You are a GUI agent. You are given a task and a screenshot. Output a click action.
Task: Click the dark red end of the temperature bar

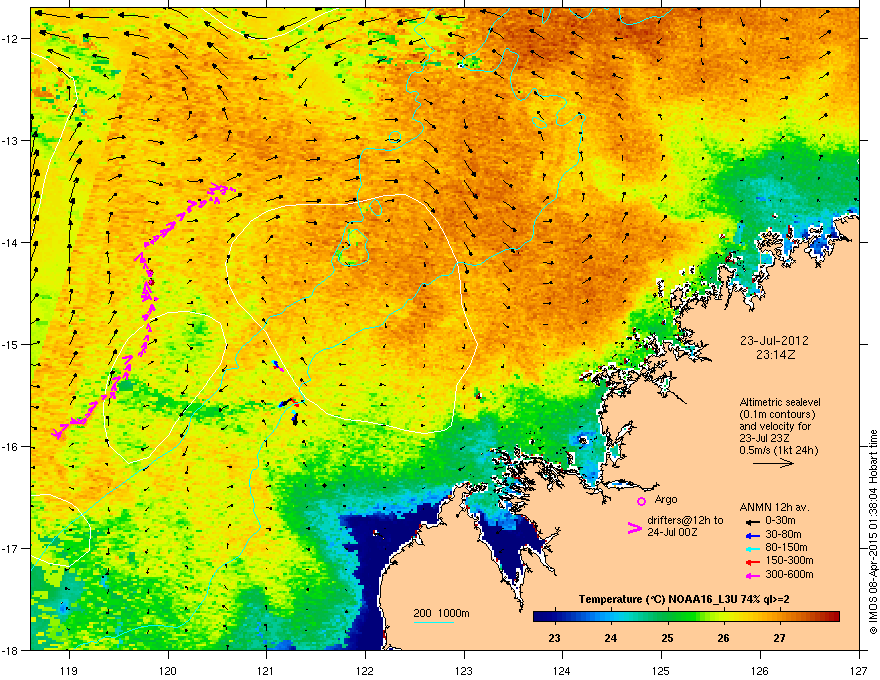[x=832, y=617]
